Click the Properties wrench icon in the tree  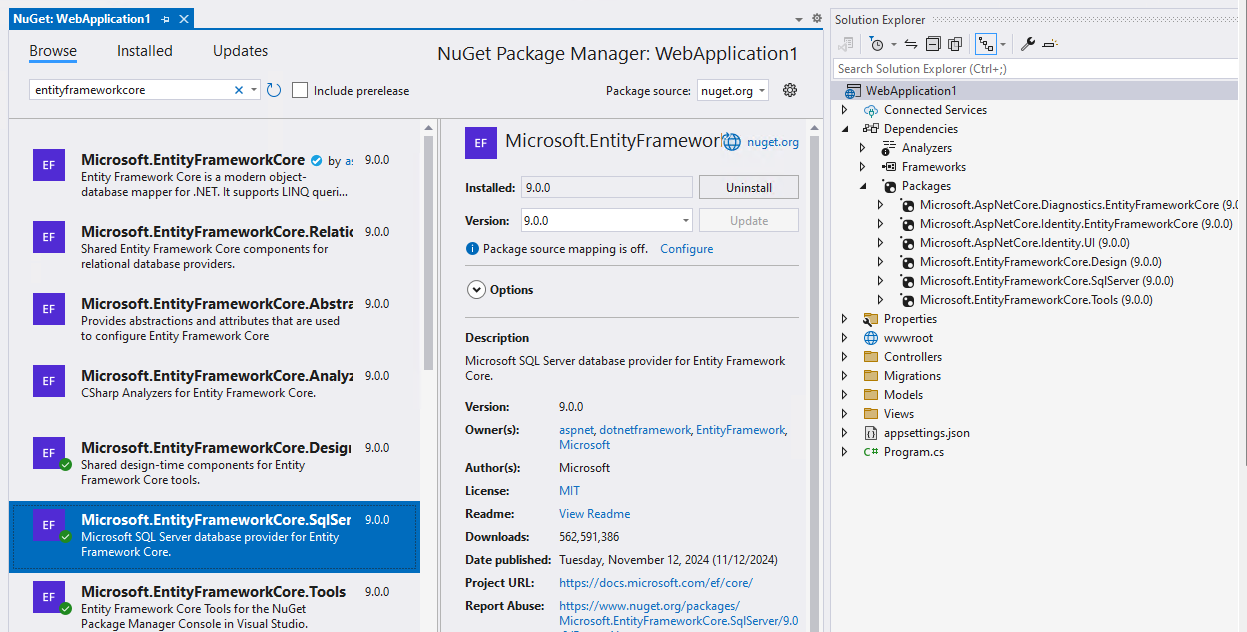[870, 319]
